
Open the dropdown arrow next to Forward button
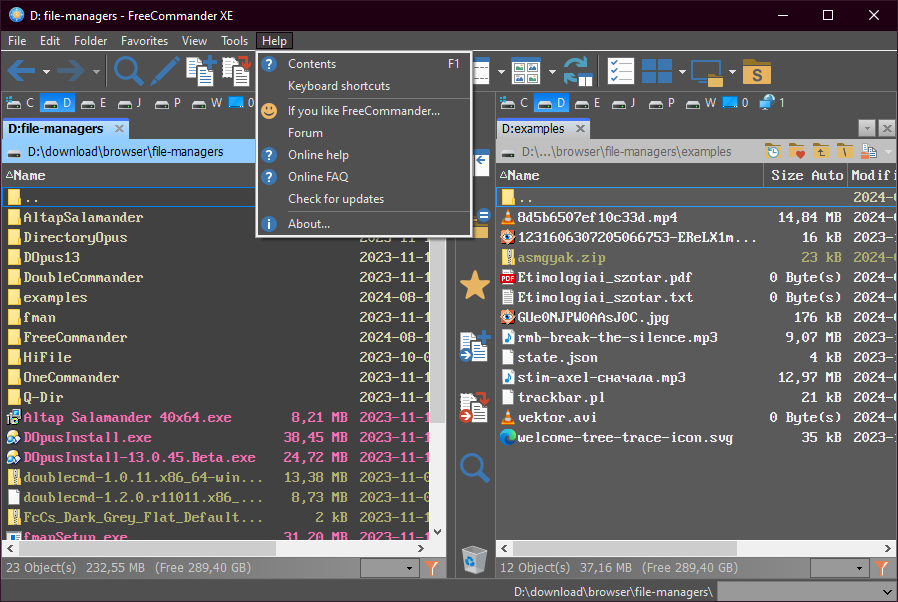[97, 72]
